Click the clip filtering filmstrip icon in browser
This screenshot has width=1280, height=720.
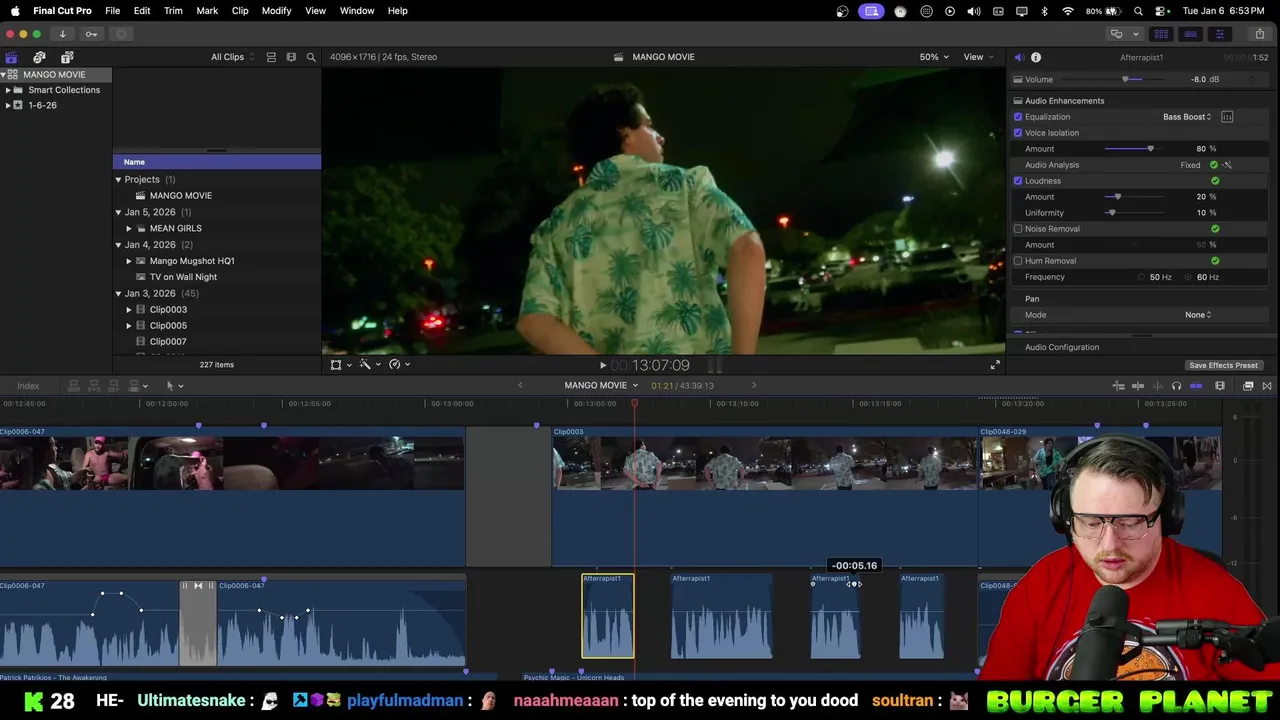291,57
